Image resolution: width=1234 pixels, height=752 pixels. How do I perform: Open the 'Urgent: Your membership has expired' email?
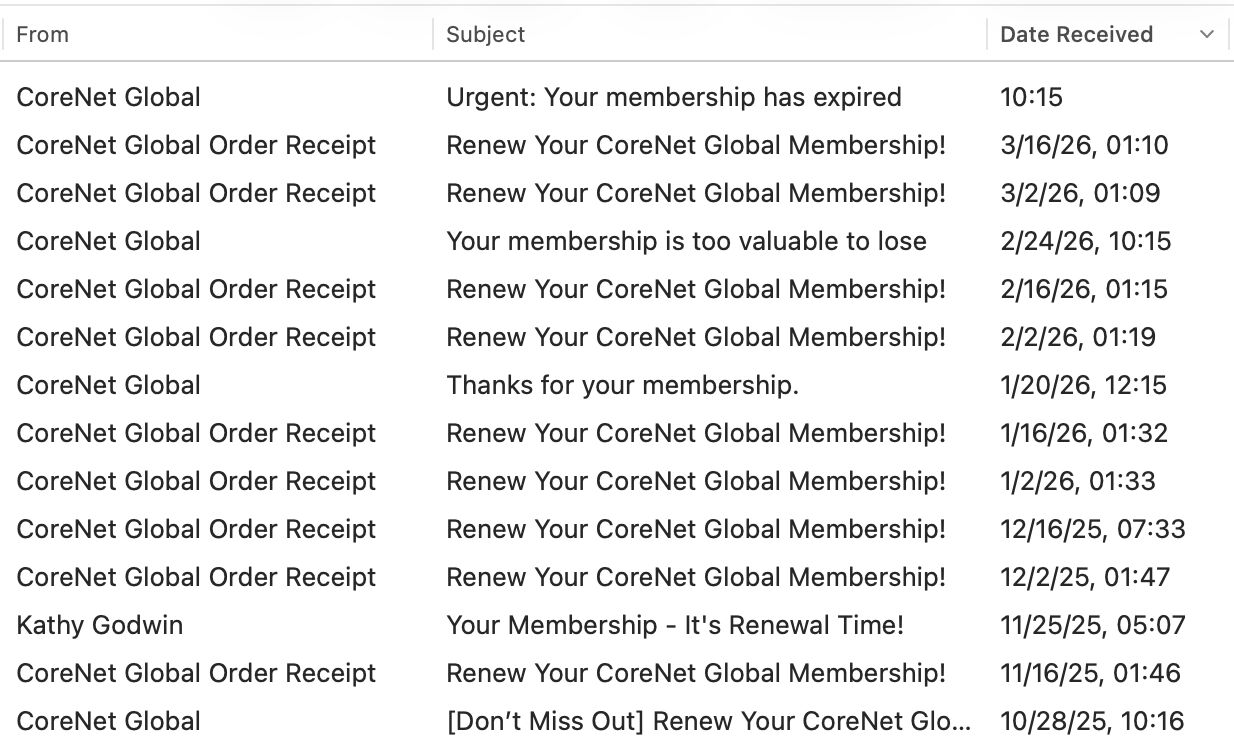(673, 97)
